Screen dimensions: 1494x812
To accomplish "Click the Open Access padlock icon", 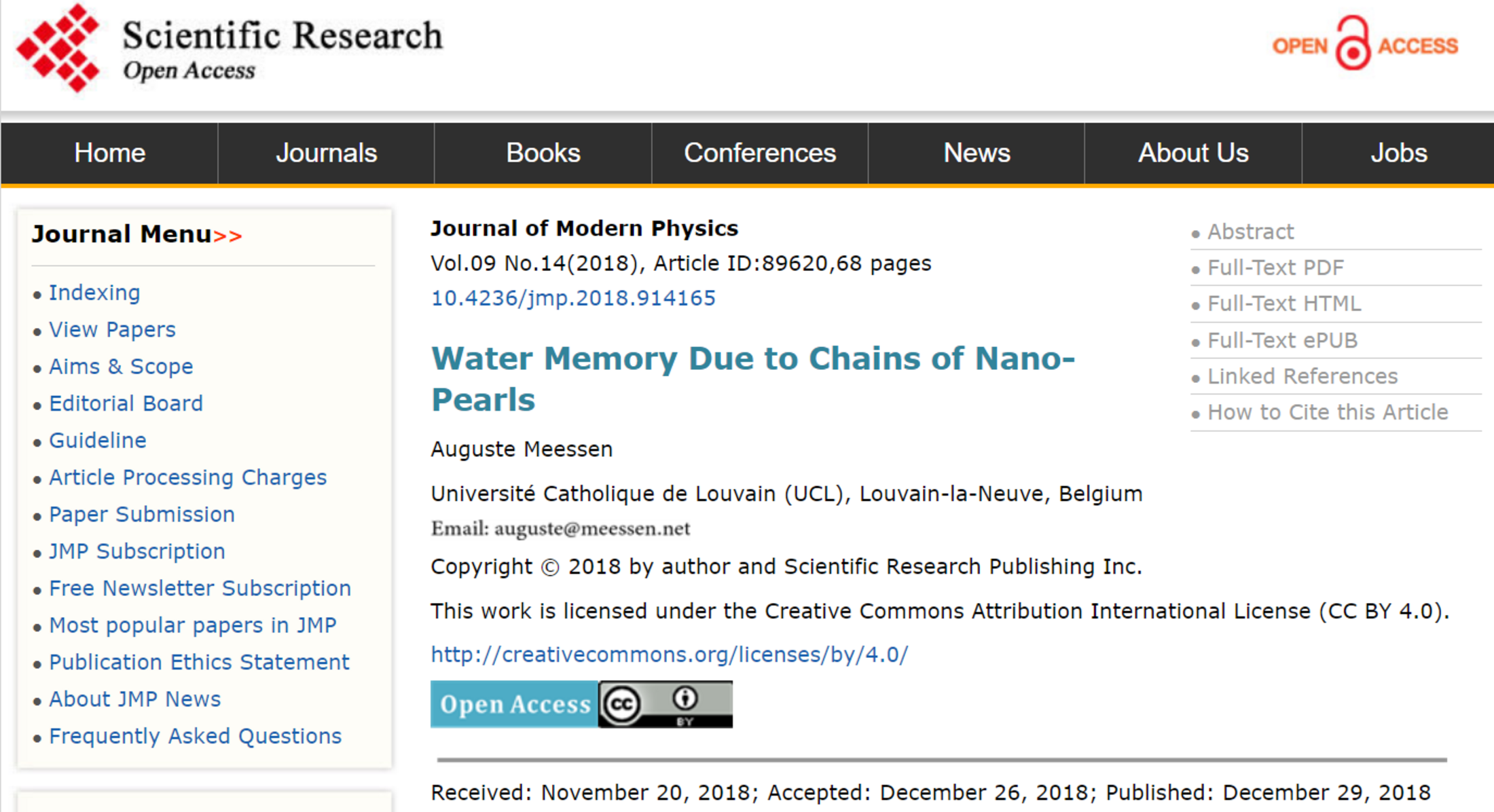I will tap(1353, 43).
